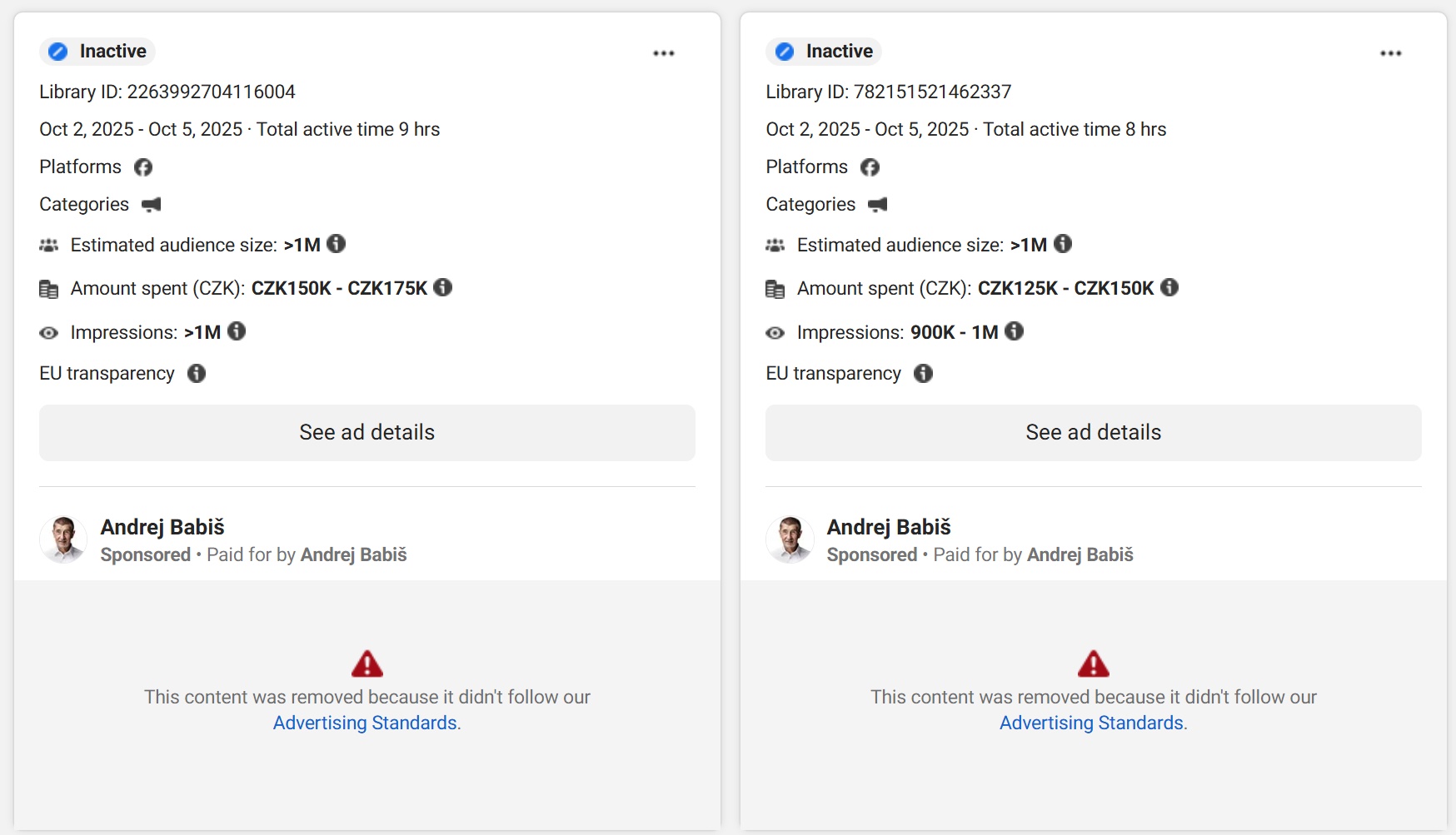Click the Inactive status badge on left card
The image size is (1456, 835).
tap(97, 52)
